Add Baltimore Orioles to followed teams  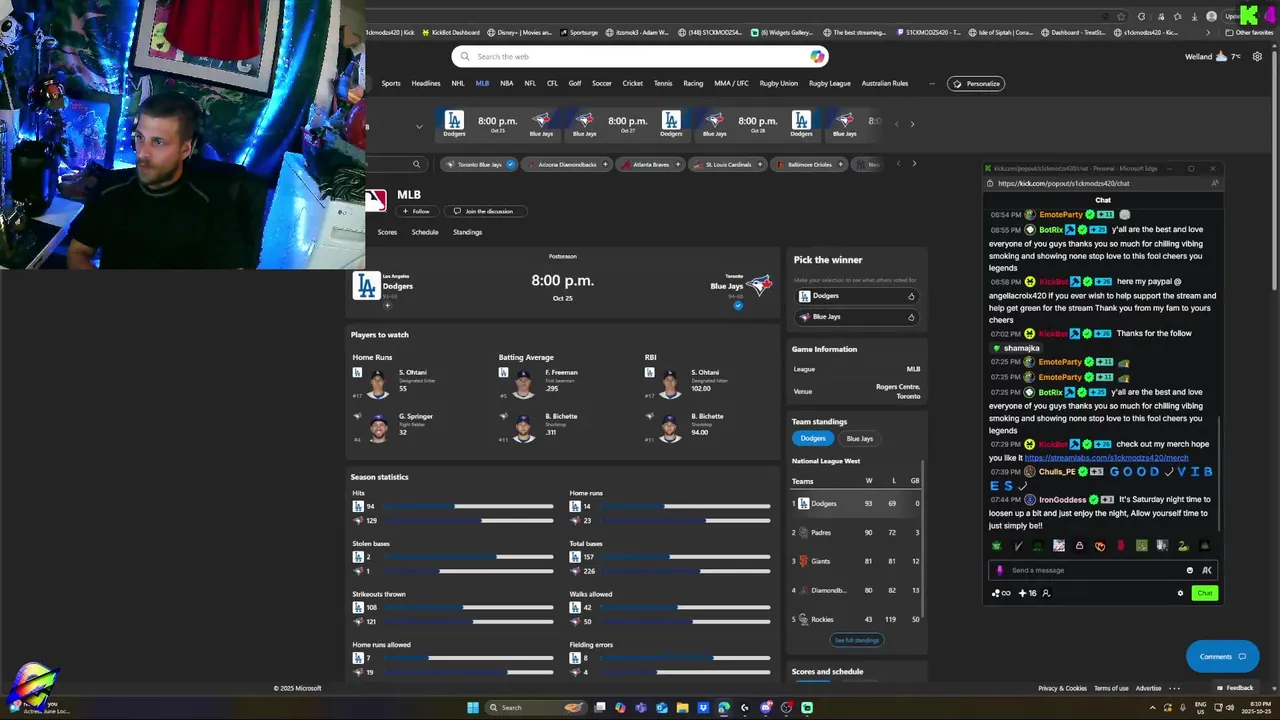coord(840,164)
